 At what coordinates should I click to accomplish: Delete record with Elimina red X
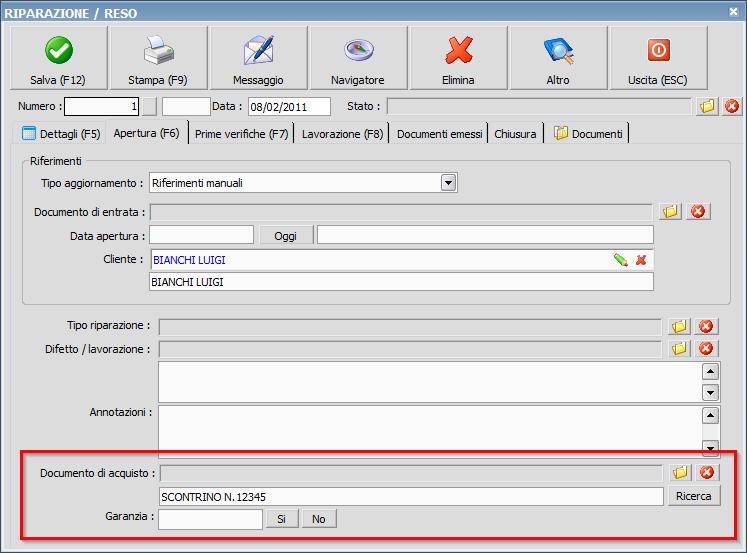click(459, 58)
